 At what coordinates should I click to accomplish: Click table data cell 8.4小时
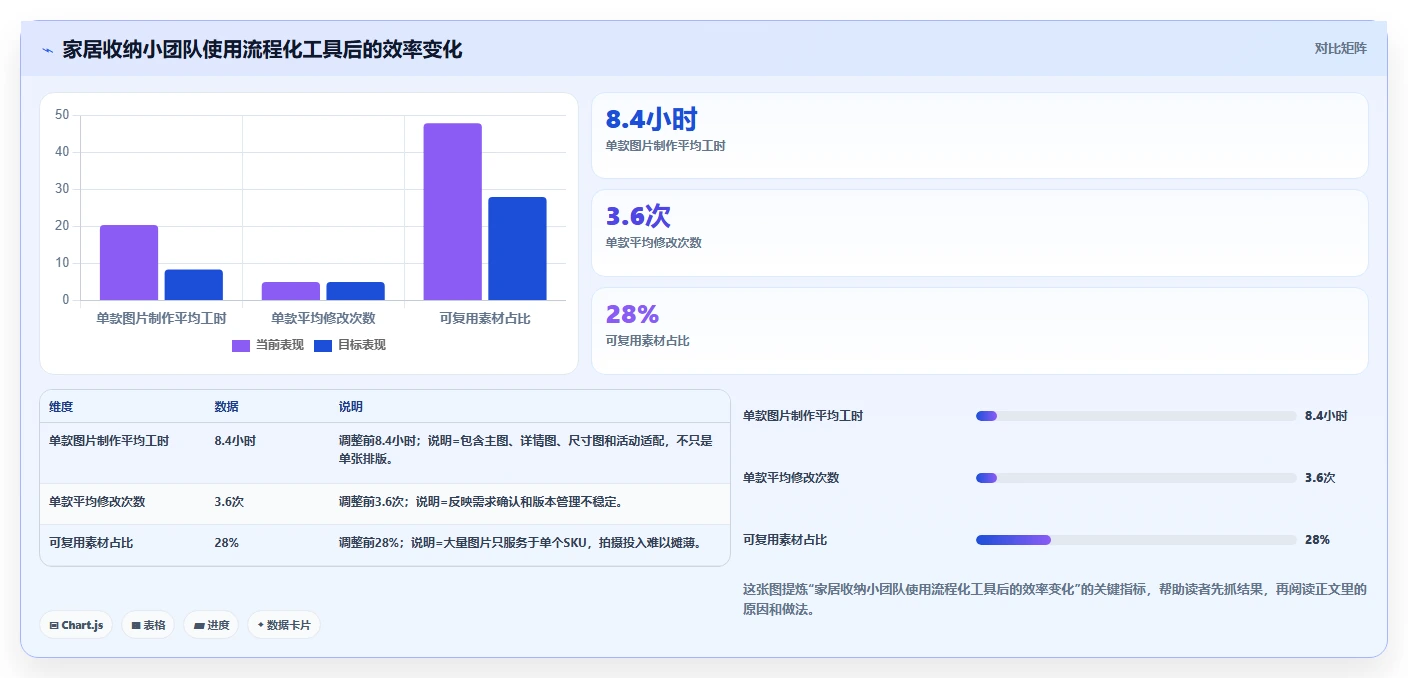point(235,441)
